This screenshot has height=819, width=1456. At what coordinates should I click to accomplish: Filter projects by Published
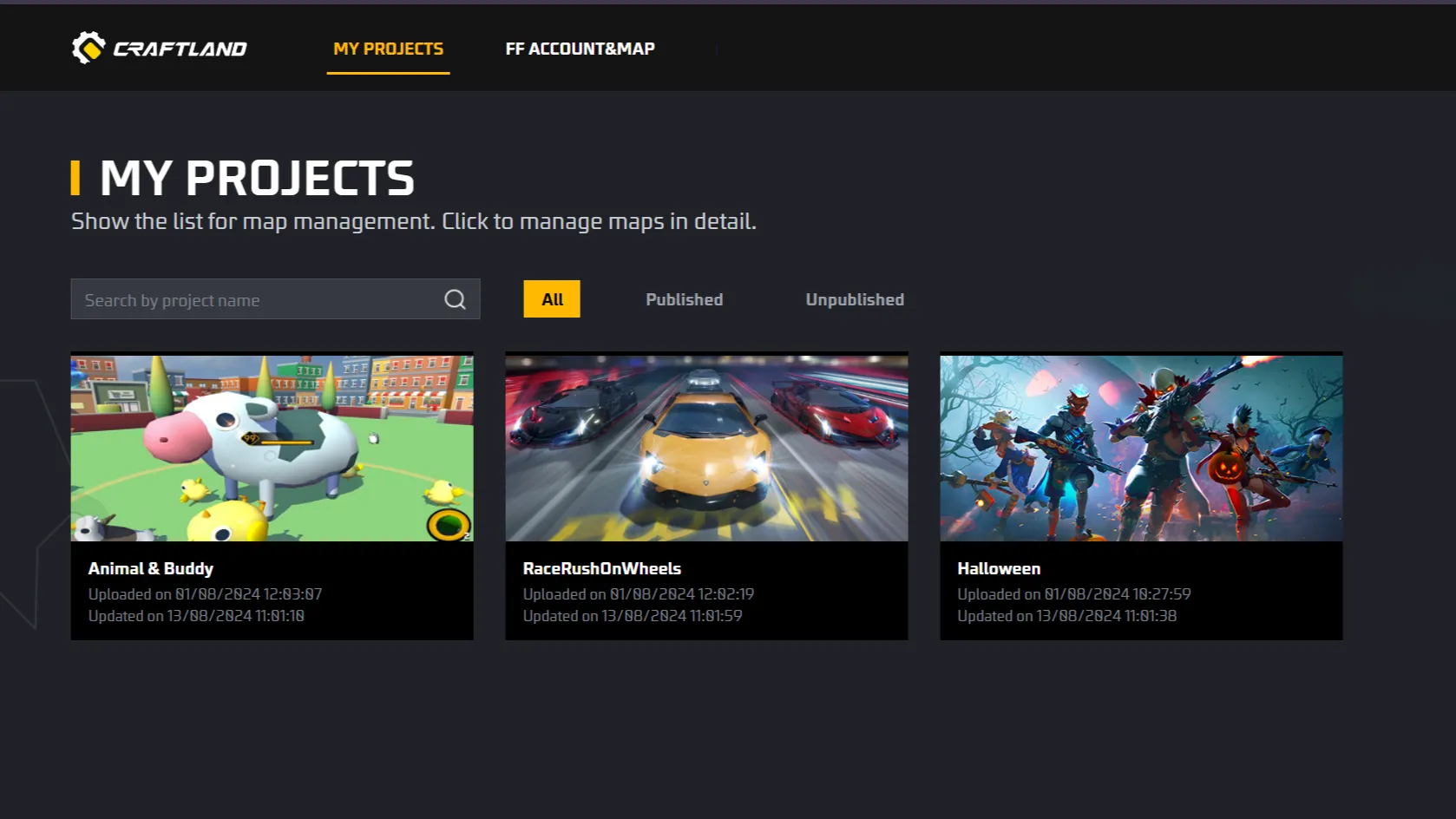(x=684, y=299)
